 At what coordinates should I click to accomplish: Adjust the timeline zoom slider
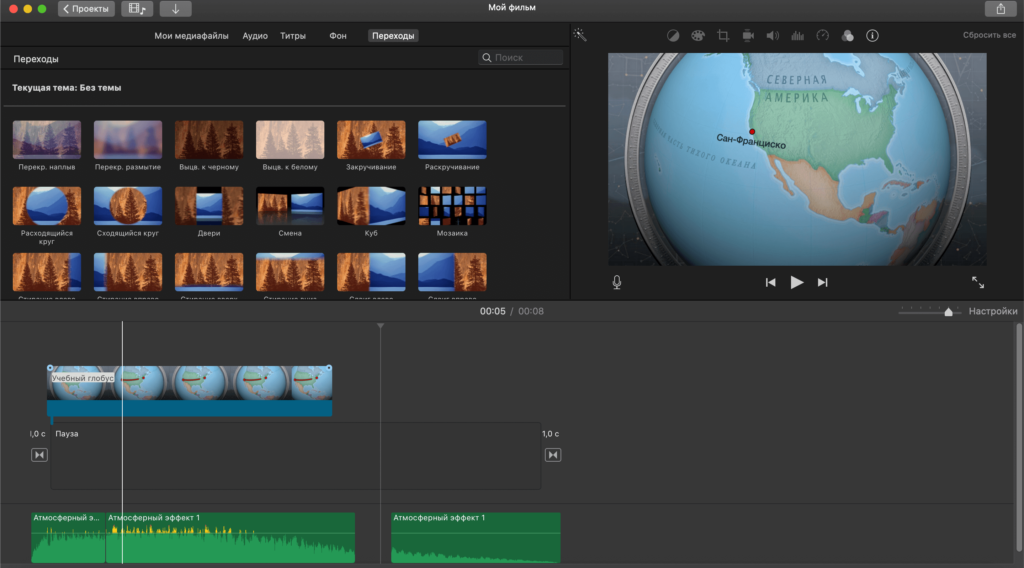tap(948, 312)
